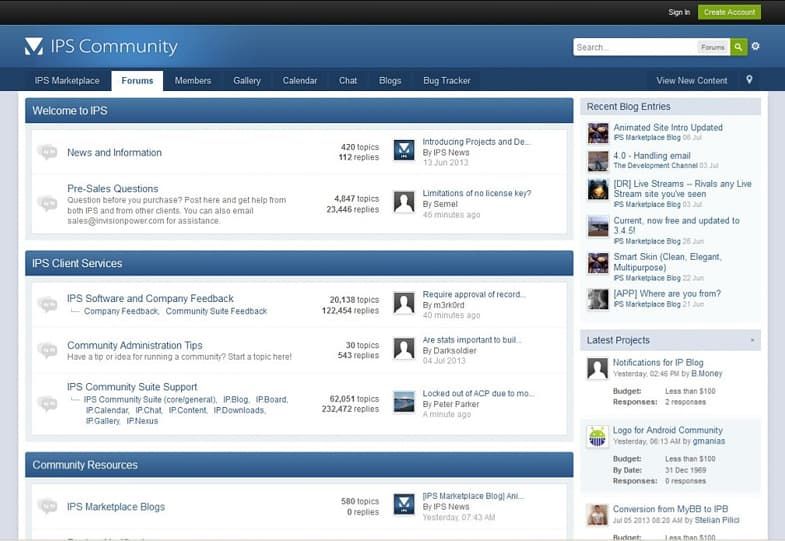Click Community Resources category header
The height and width of the screenshot is (541, 785).
299,465
